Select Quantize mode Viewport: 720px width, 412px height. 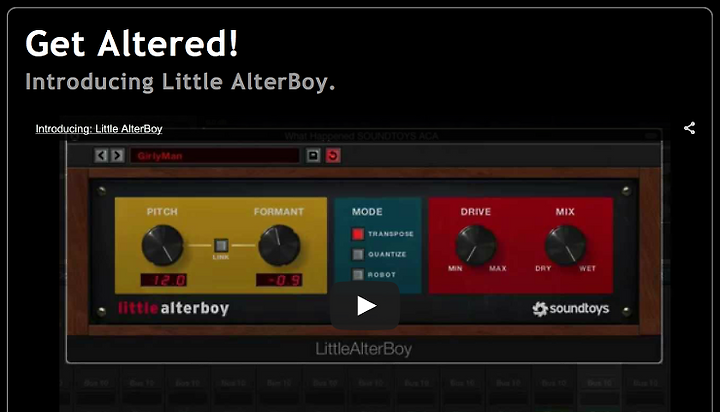[358, 254]
